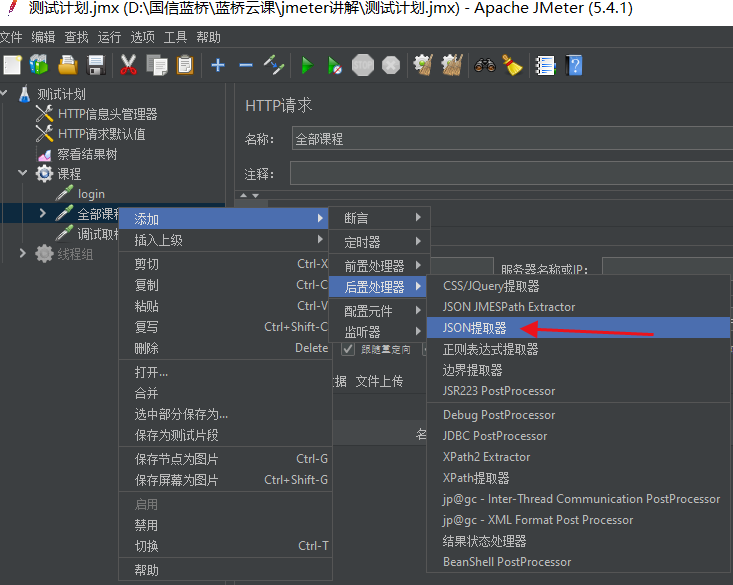Click the Copy icon in toolbar

157,65
